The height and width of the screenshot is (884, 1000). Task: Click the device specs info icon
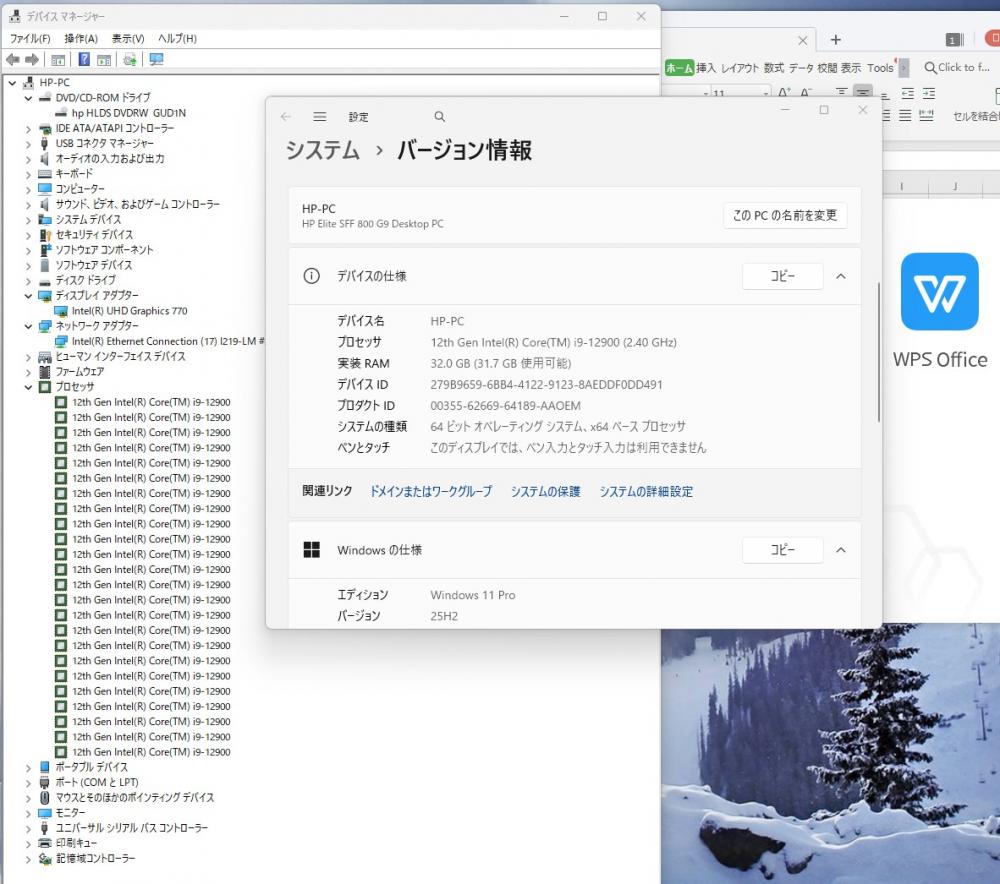click(x=311, y=276)
